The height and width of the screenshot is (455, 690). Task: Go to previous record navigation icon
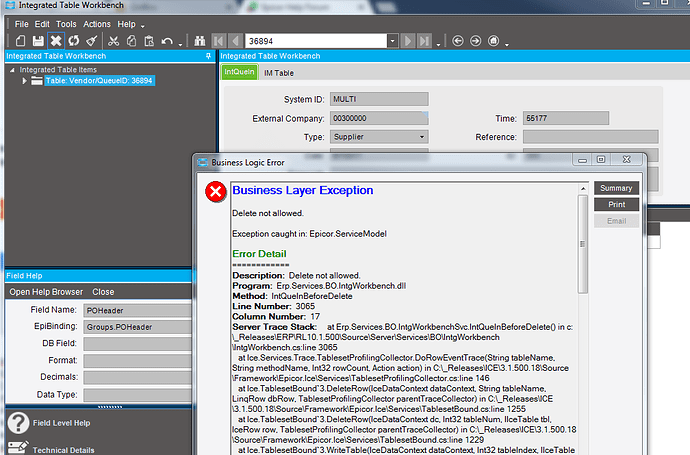click(235, 41)
